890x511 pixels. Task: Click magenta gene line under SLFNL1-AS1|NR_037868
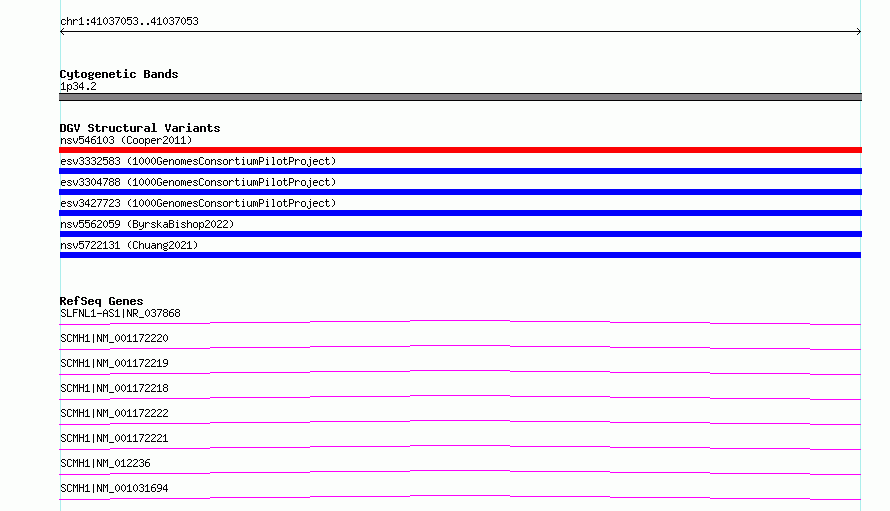click(x=460, y=322)
